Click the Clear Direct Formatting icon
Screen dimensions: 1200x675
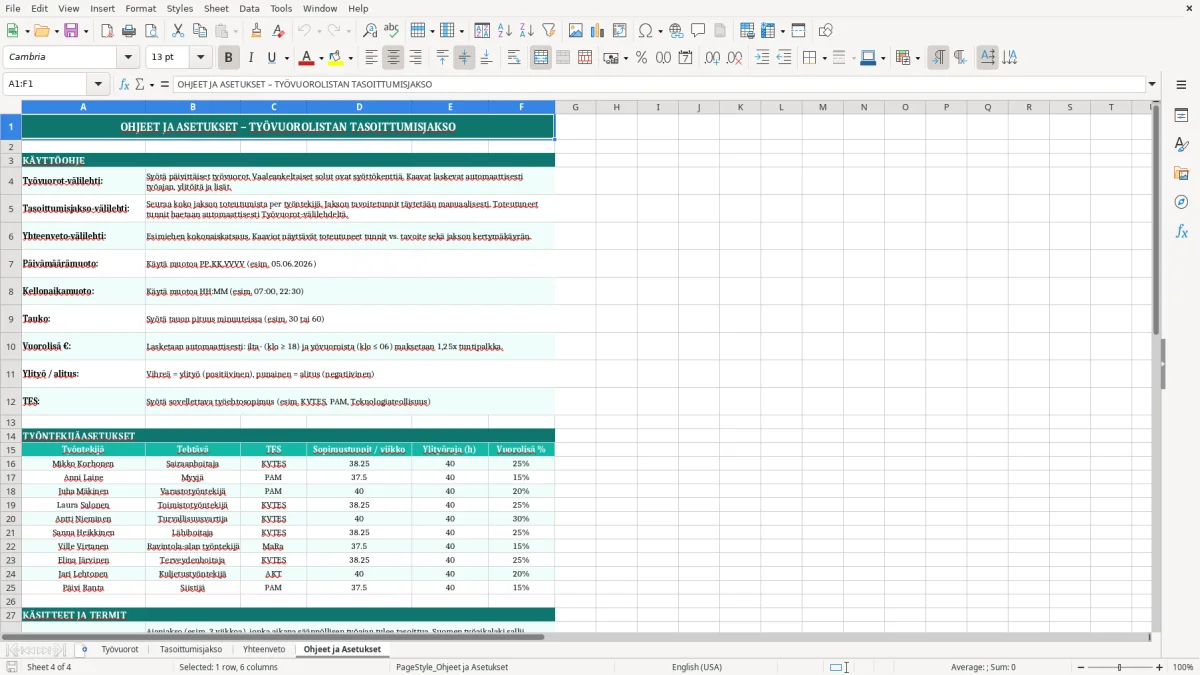click(279, 31)
